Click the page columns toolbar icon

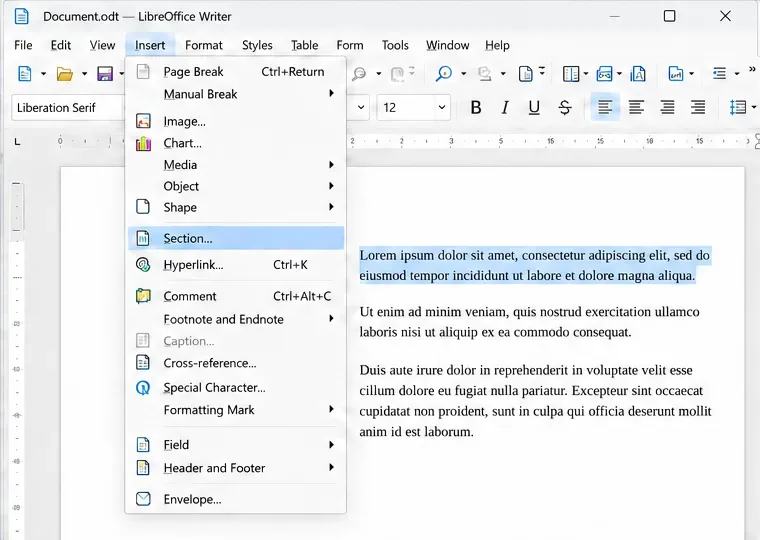[570, 74]
